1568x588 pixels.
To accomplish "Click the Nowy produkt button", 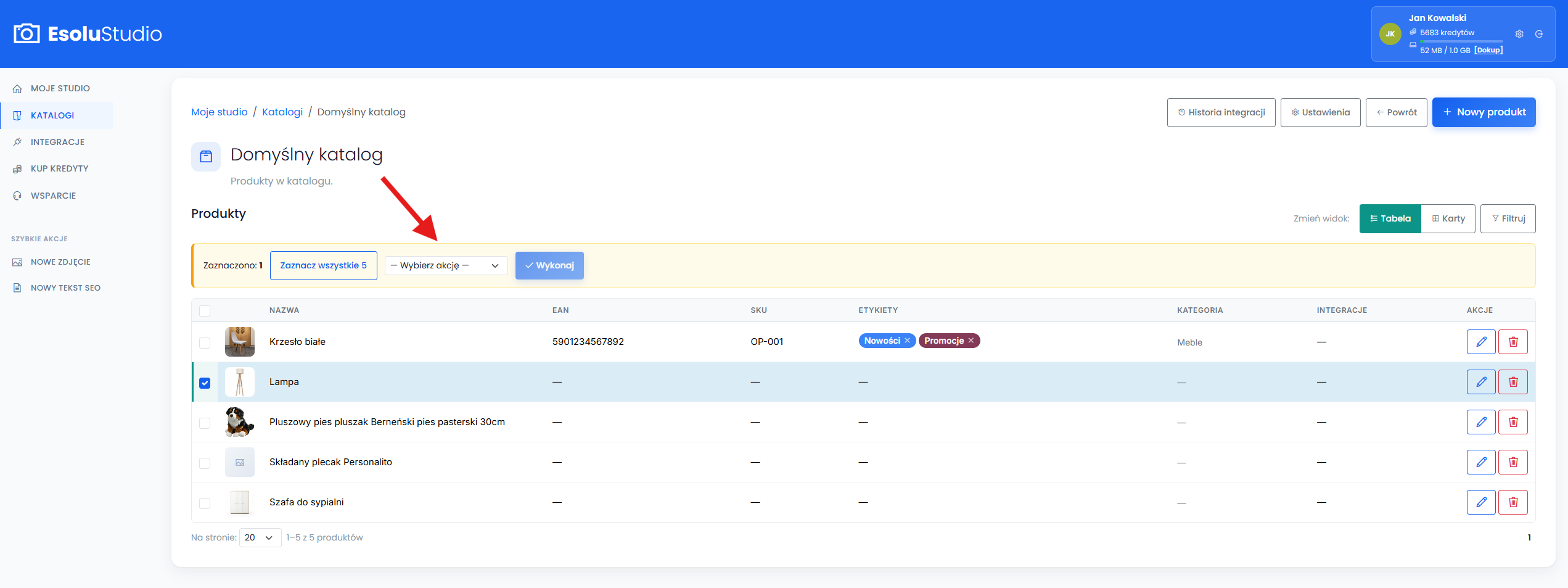I will (x=1484, y=112).
